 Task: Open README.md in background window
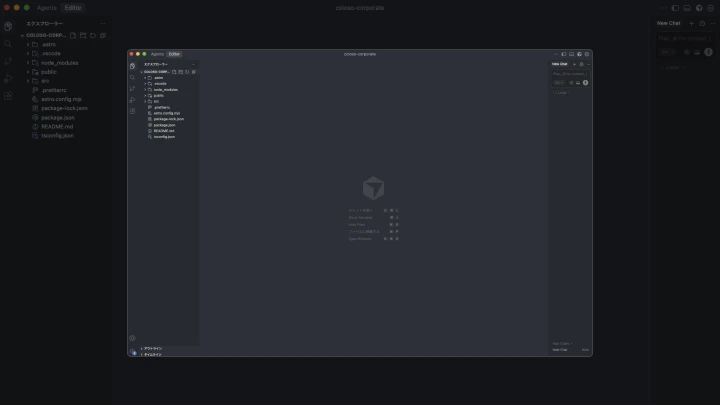click(57, 127)
